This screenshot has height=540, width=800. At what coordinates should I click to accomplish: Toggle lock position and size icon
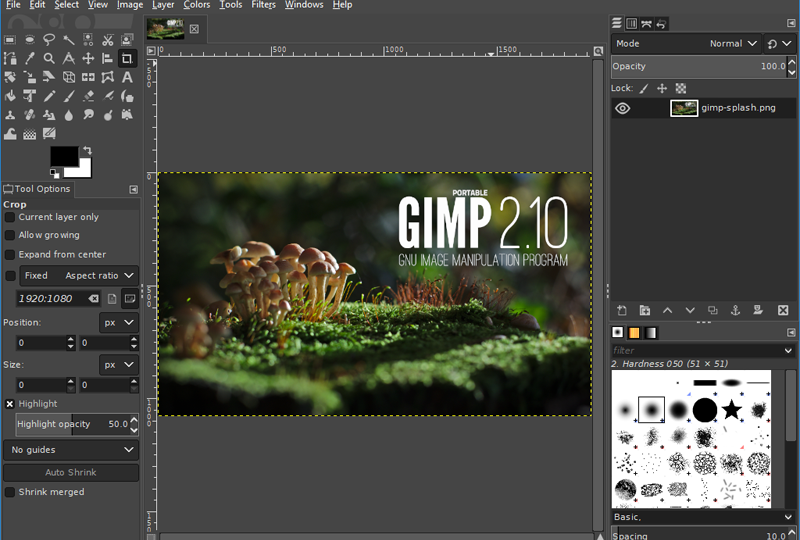click(662, 88)
